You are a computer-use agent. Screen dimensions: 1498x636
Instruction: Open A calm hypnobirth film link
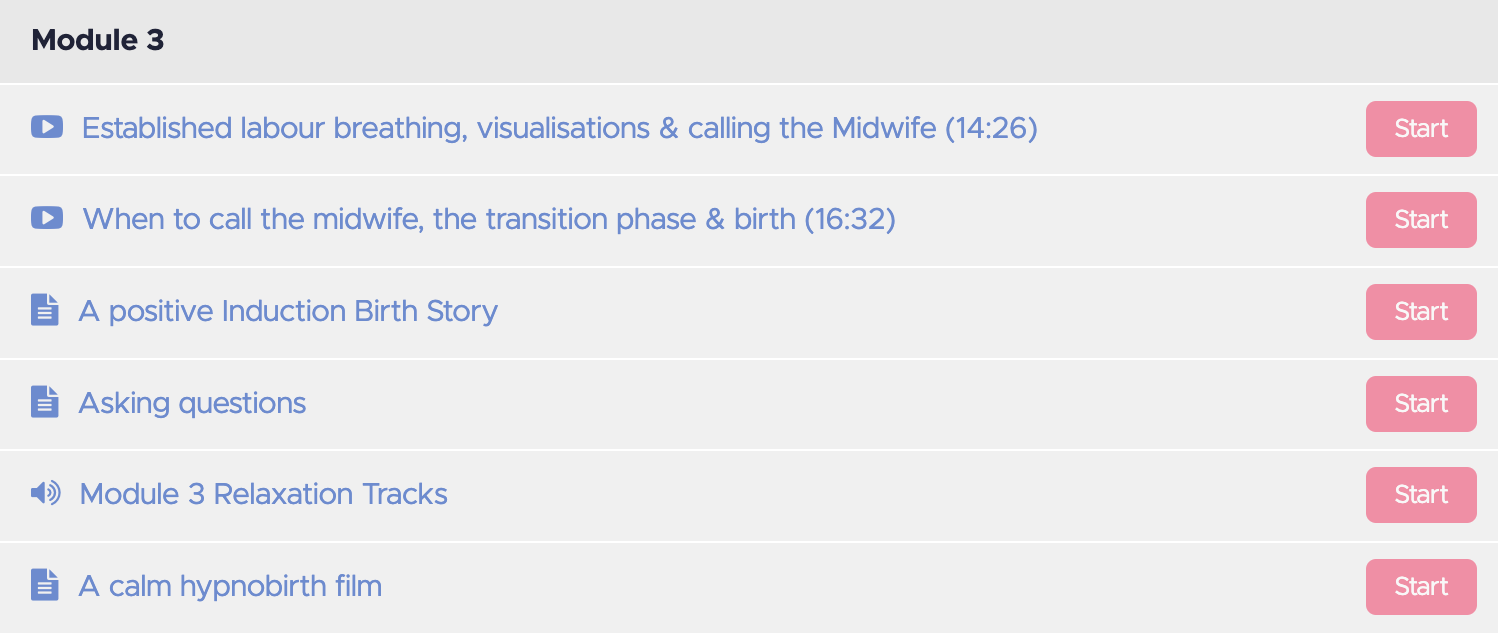(230, 586)
